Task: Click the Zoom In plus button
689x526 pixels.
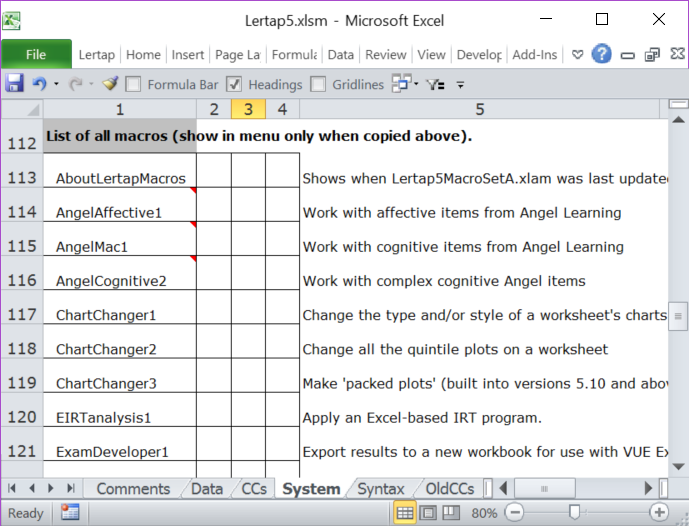Action: pyautogui.click(x=659, y=512)
